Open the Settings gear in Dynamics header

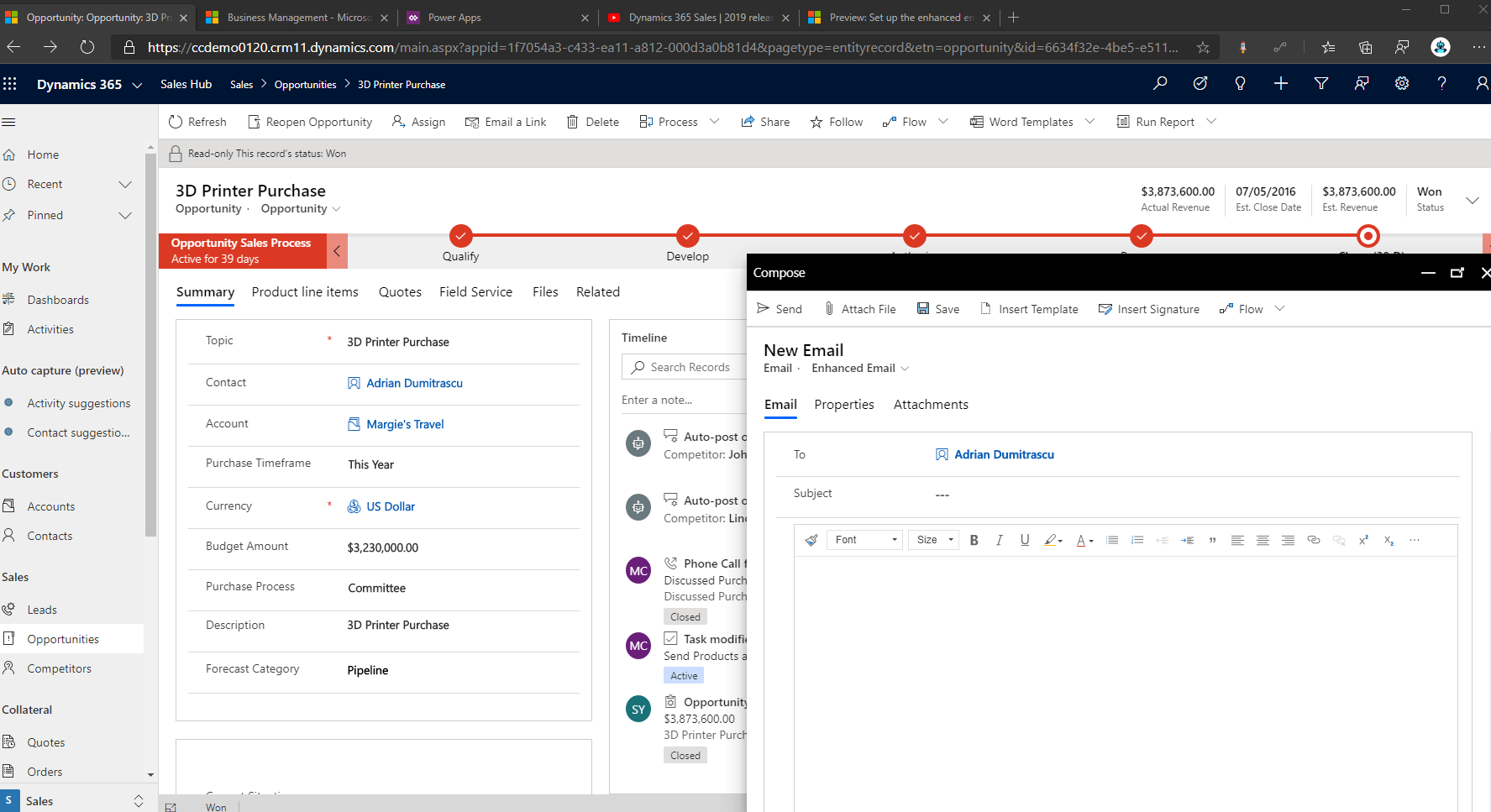point(1401,83)
